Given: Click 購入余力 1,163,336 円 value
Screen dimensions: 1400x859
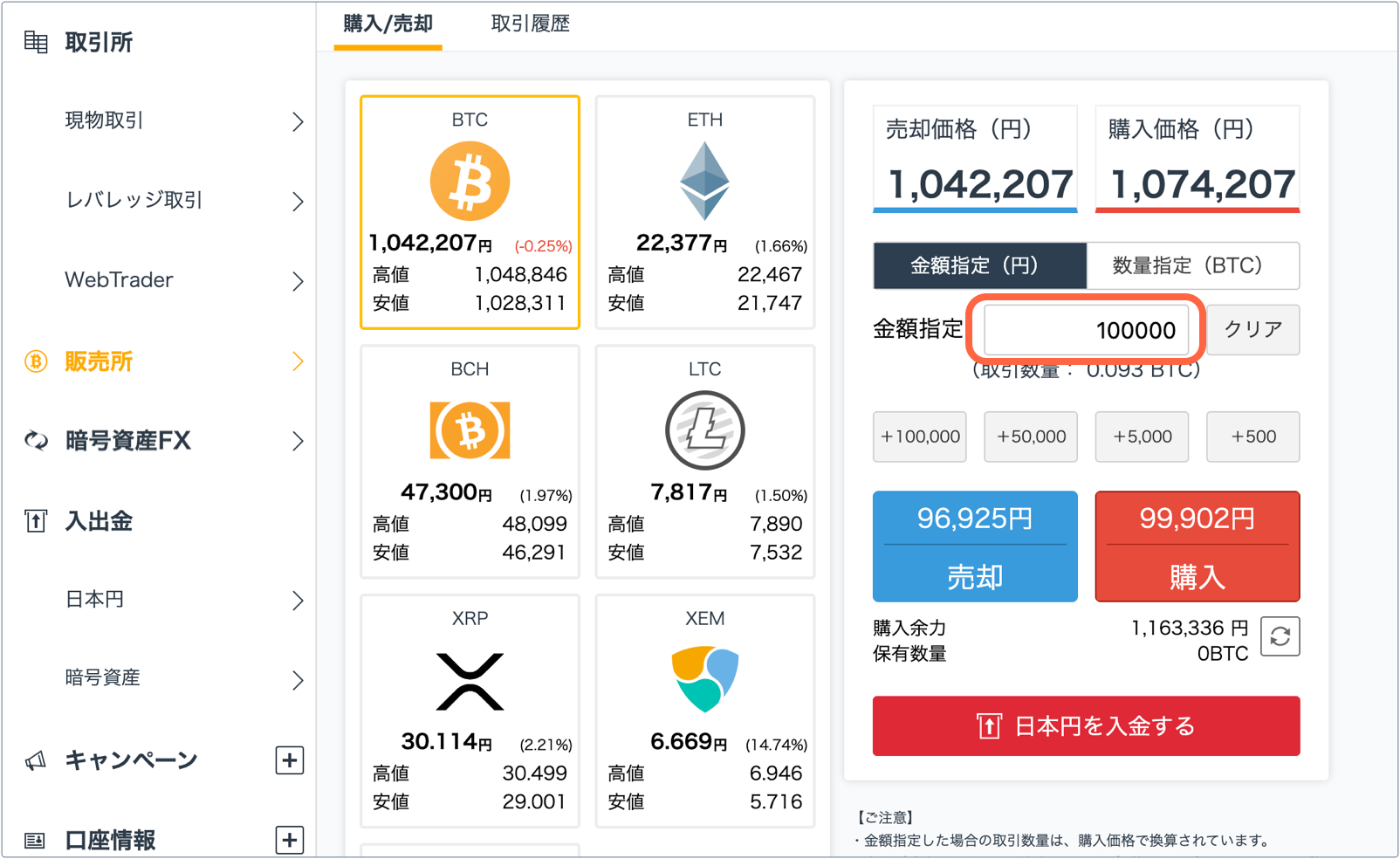Looking at the screenshot, I should [x=1189, y=628].
